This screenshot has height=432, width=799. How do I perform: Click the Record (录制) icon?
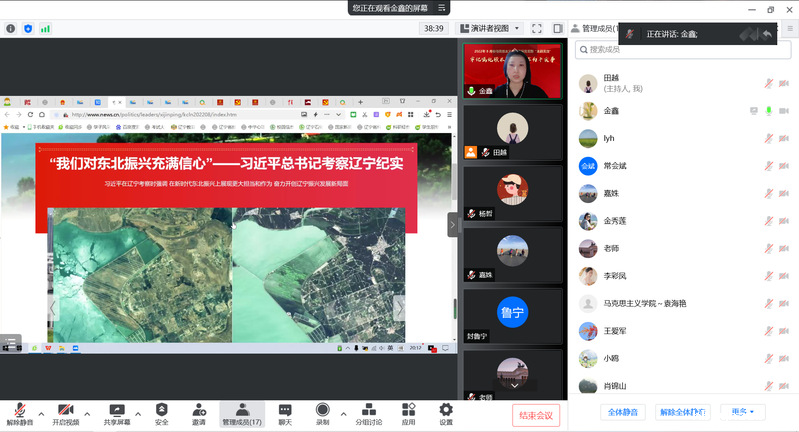322,414
